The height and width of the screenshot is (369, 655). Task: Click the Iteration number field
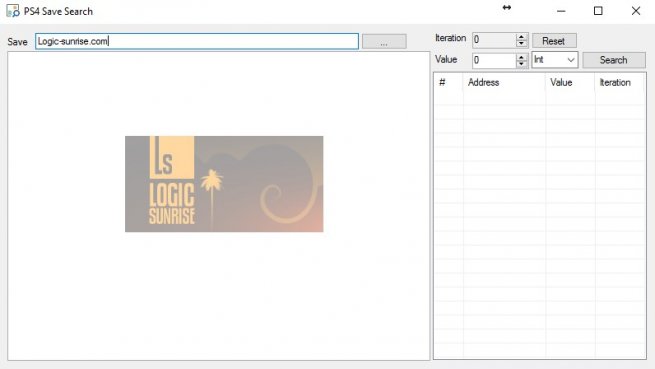(x=494, y=41)
